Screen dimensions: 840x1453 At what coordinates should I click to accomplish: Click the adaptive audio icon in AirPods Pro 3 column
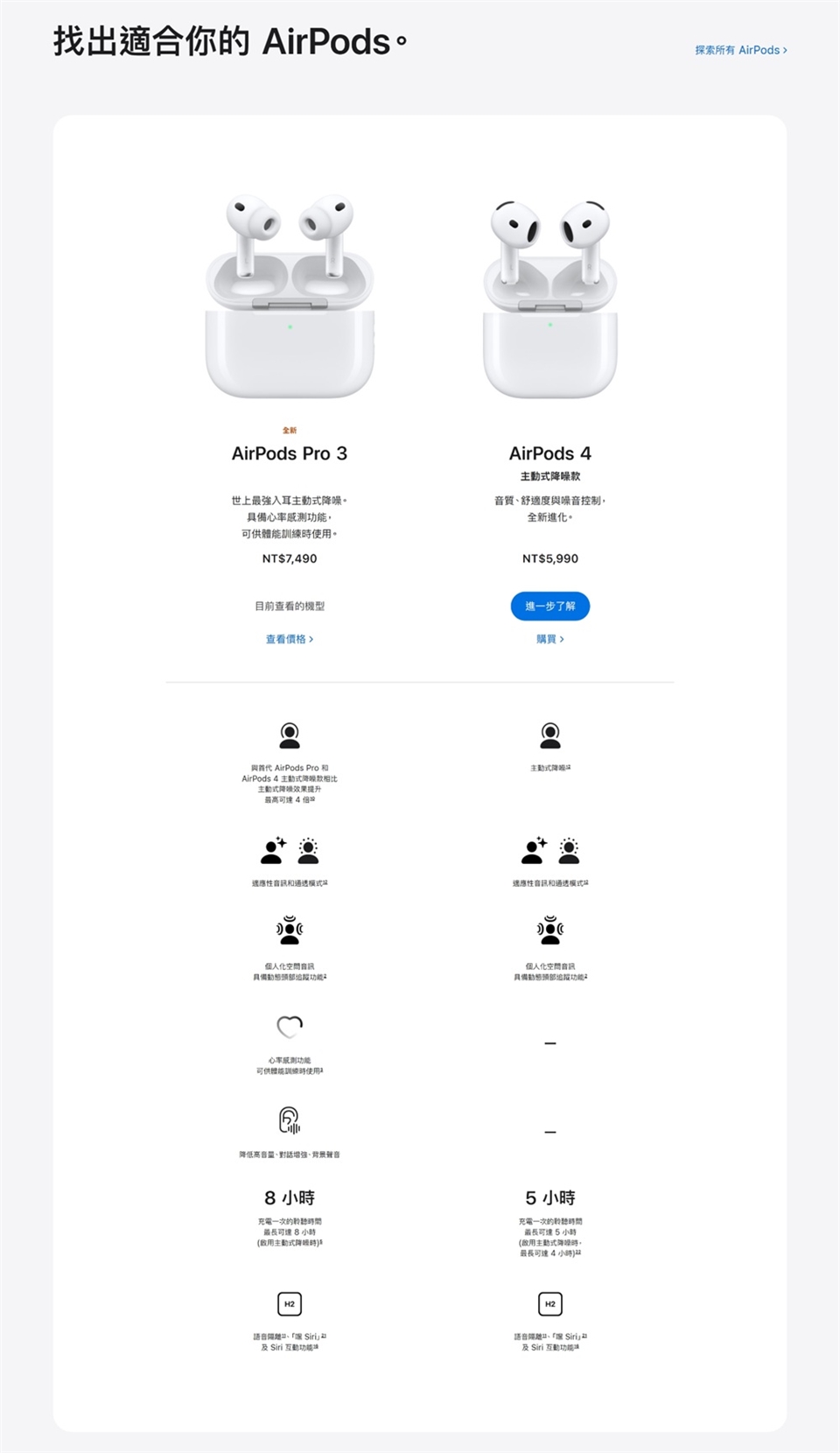(x=290, y=850)
